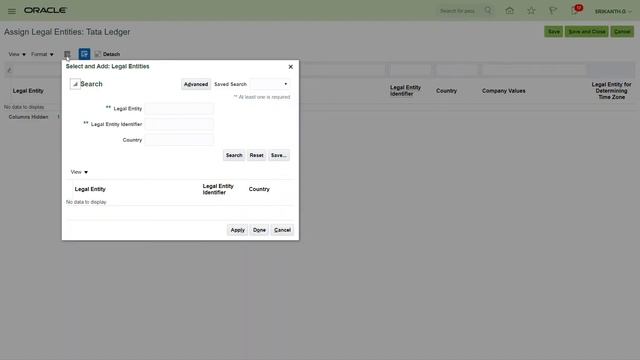Go to the Home icon
The image size is (640, 360).
(509, 11)
